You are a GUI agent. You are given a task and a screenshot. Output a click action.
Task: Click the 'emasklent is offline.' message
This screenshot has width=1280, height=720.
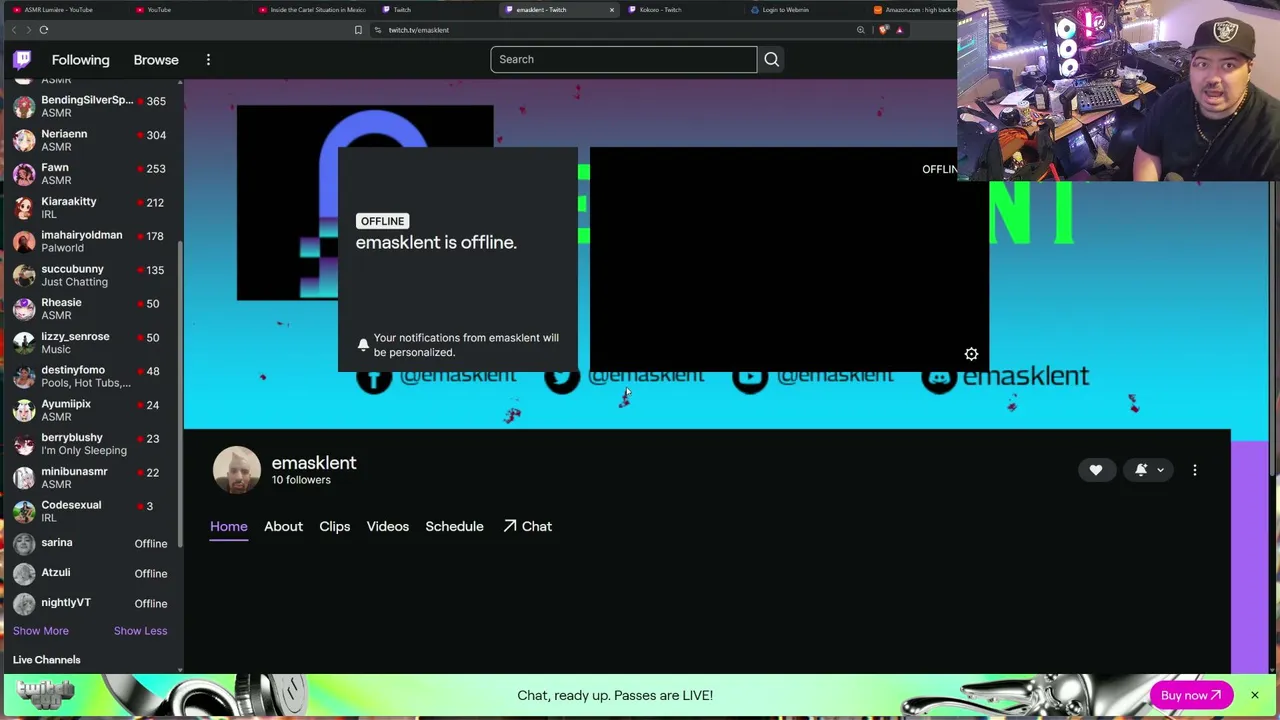(x=436, y=242)
